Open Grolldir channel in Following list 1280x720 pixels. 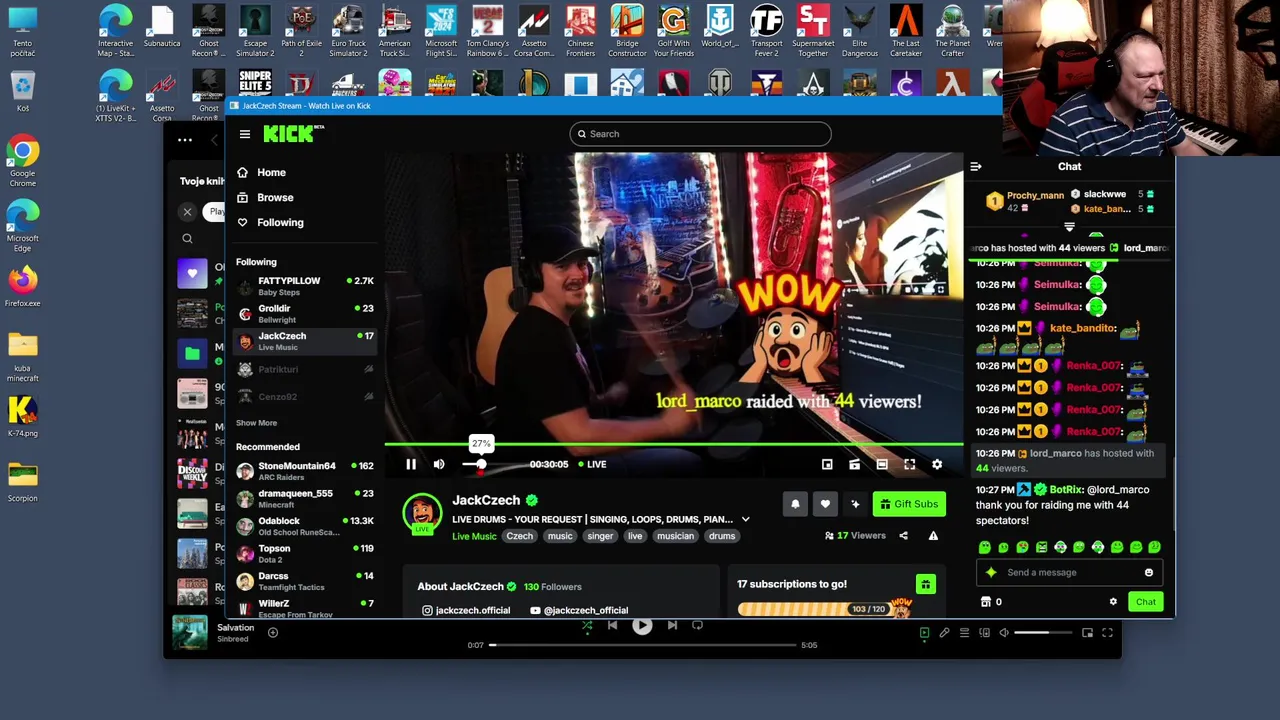pyautogui.click(x=305, y=313)
